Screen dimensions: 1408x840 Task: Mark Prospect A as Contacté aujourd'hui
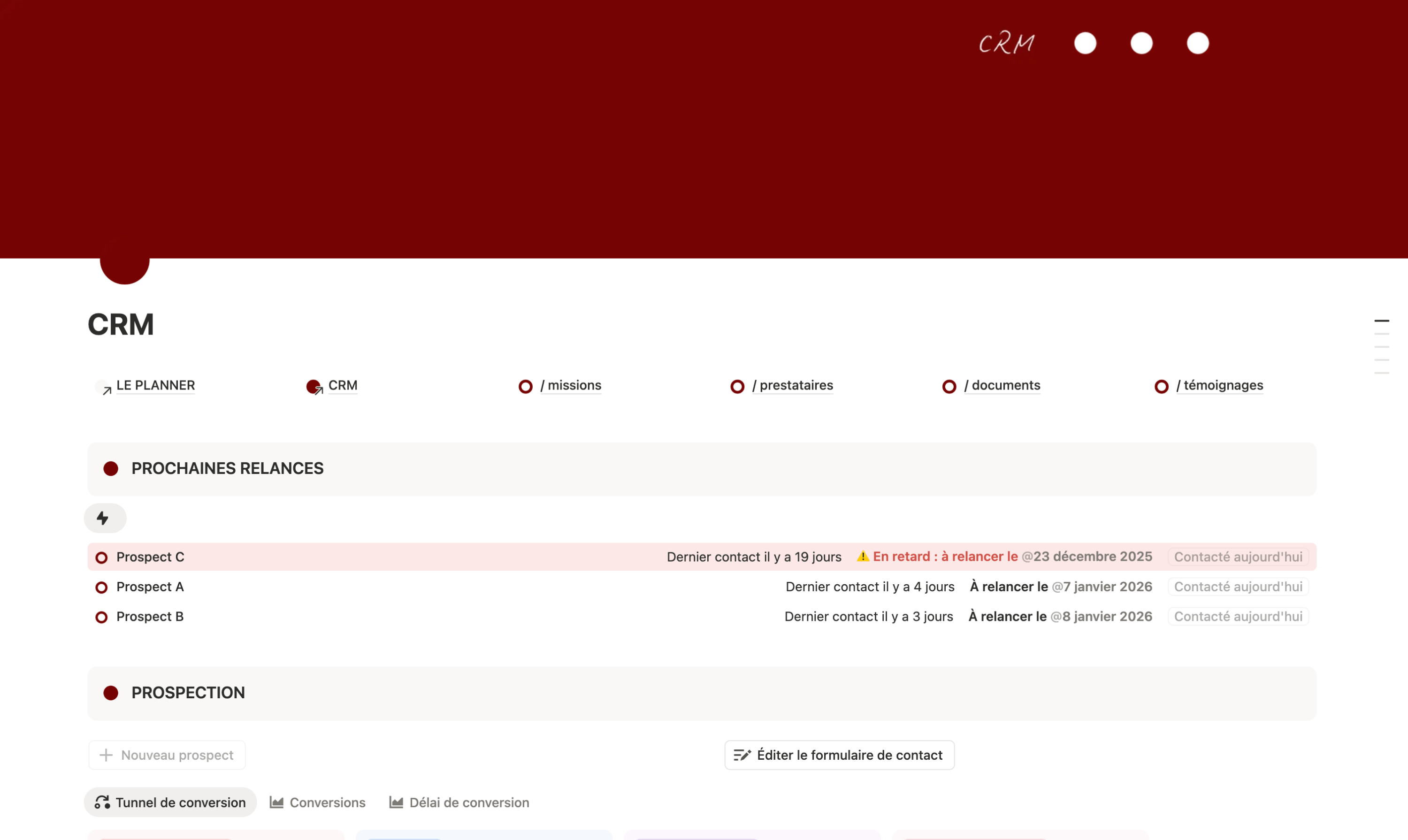(1238, 587)
